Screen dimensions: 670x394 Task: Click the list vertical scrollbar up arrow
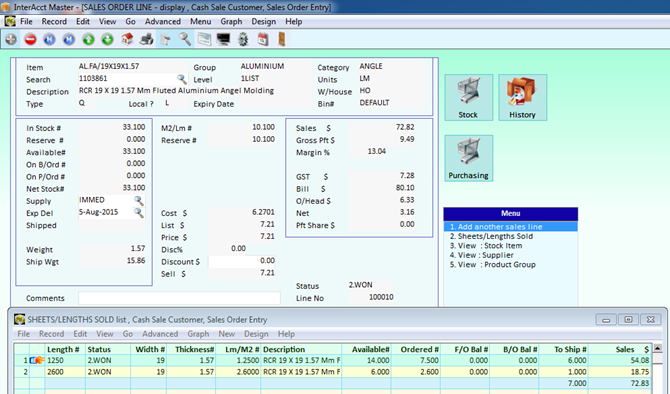pos(658,349)
